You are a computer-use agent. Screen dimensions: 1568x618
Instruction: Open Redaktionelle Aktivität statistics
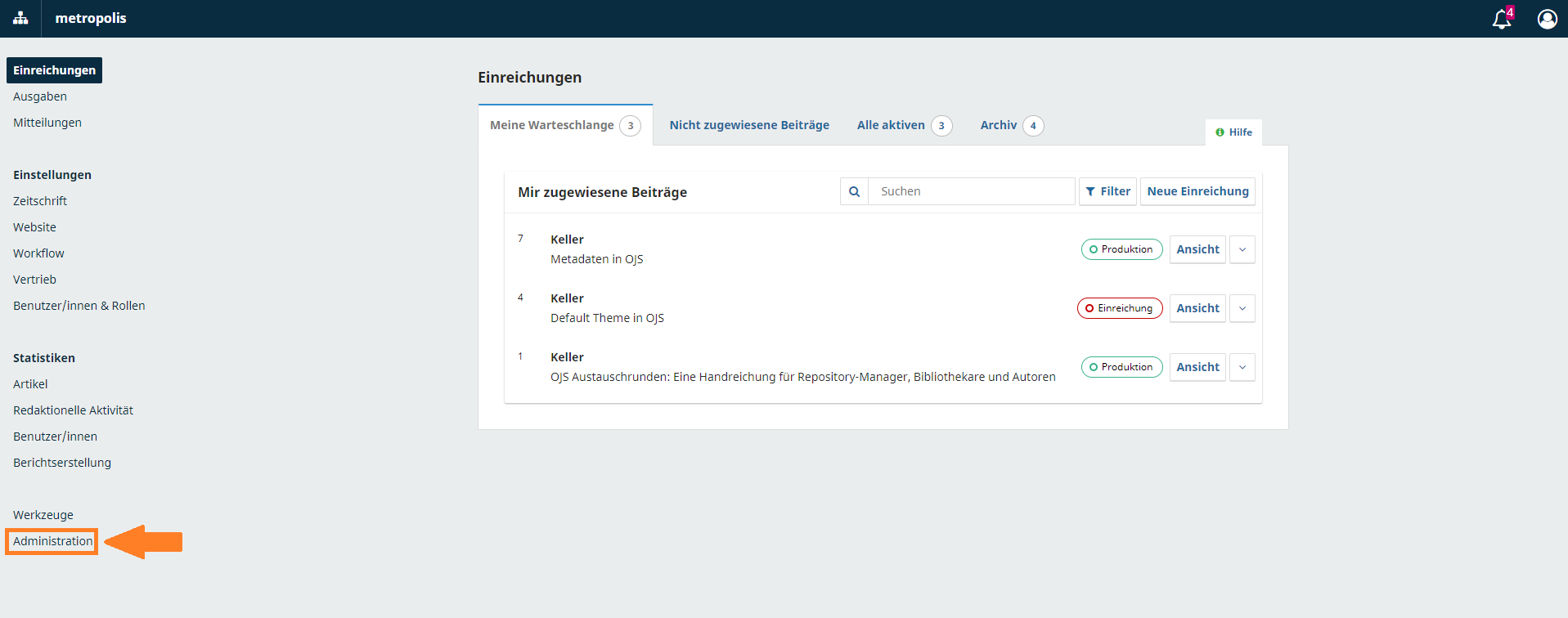click(x=73, y=410)
